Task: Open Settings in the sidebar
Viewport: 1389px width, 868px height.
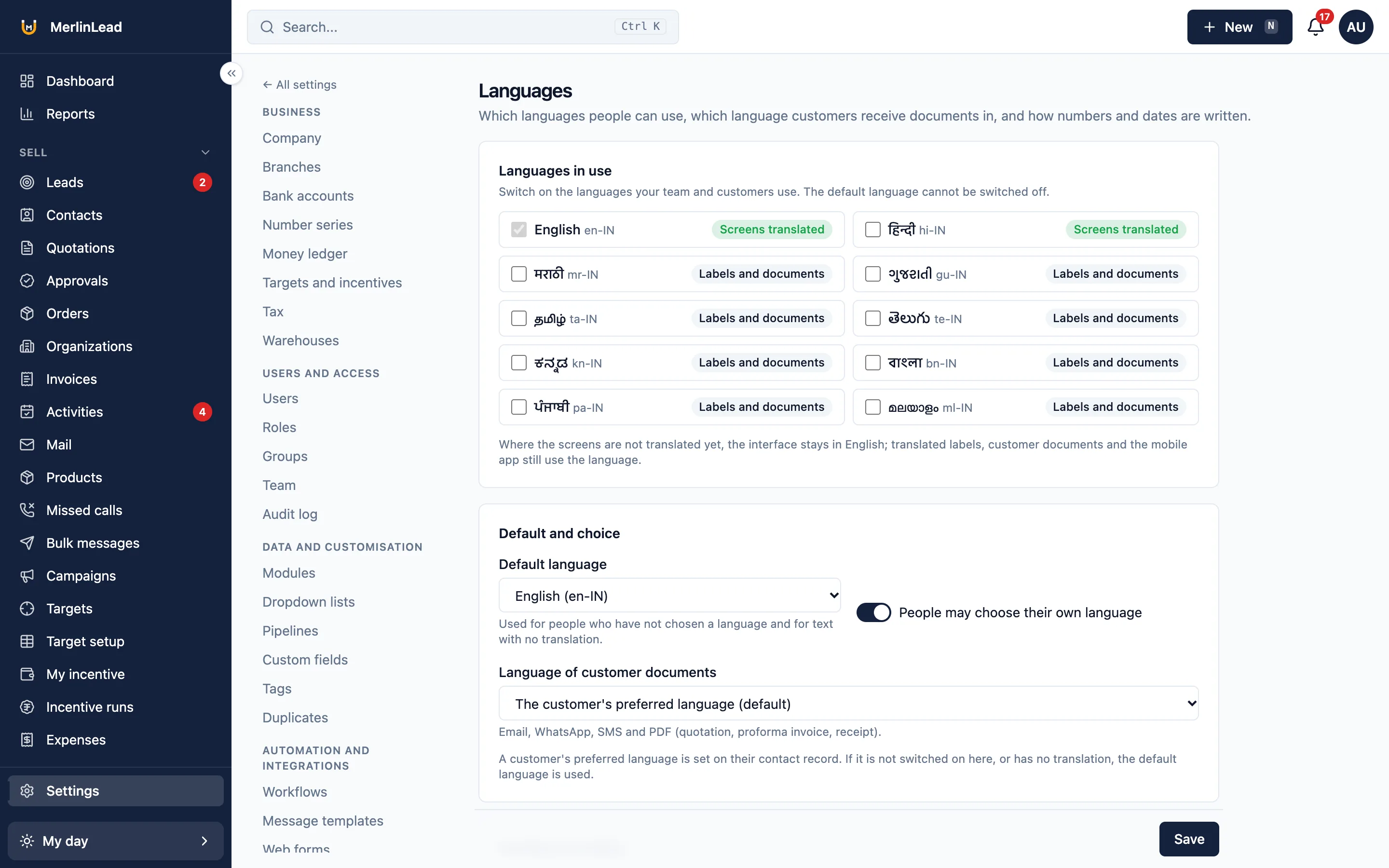Action: click(x=116, y=790)
